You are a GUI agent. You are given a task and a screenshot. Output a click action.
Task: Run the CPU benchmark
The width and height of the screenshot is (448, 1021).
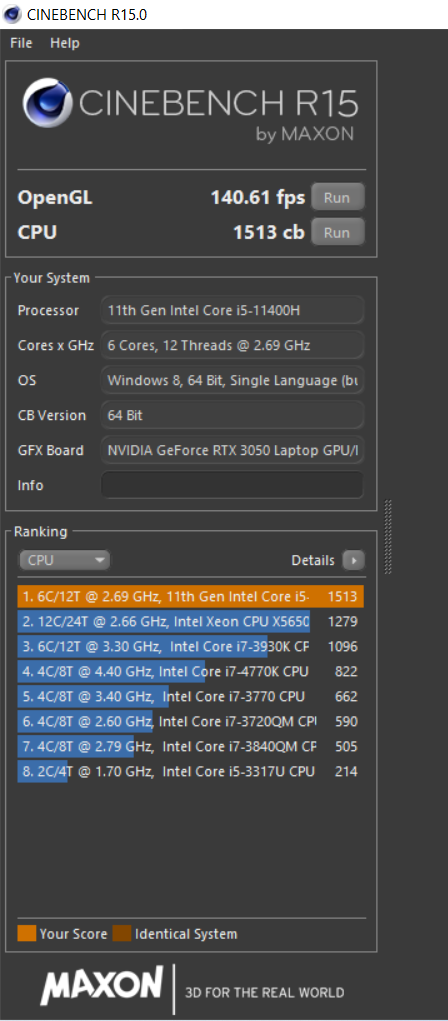[x=337, y=232]
